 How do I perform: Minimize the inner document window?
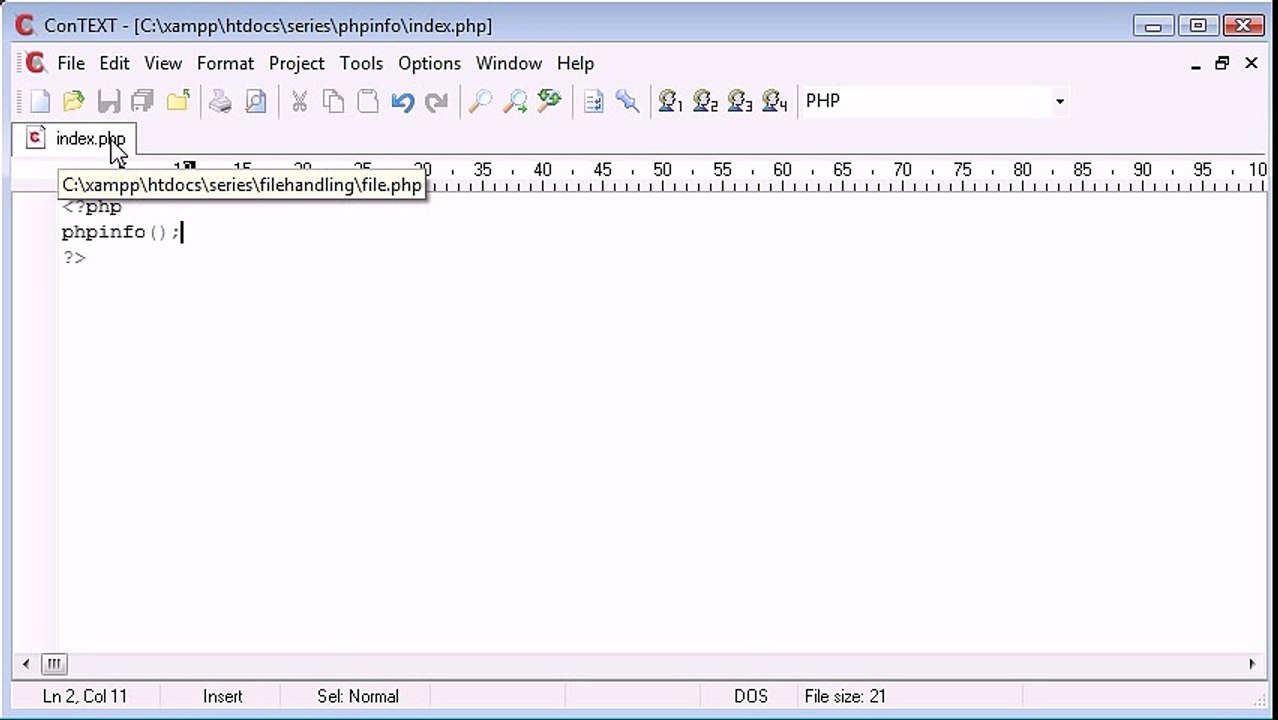click(x=1196, y=63)
